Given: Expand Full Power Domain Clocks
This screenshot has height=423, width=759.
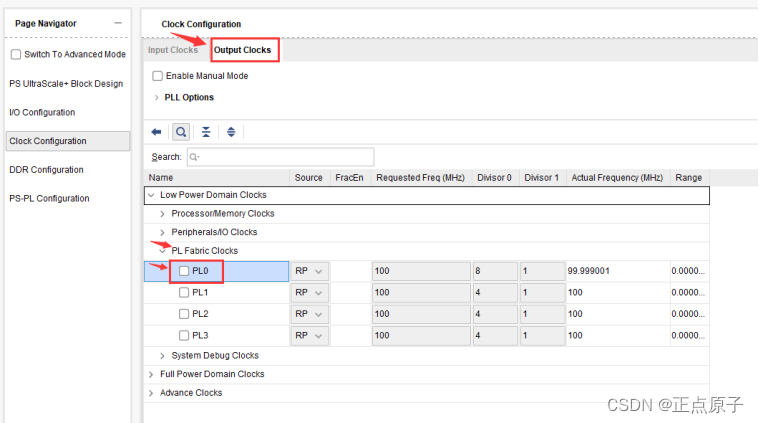Looking at the screenshot, I should pos(151,374).
